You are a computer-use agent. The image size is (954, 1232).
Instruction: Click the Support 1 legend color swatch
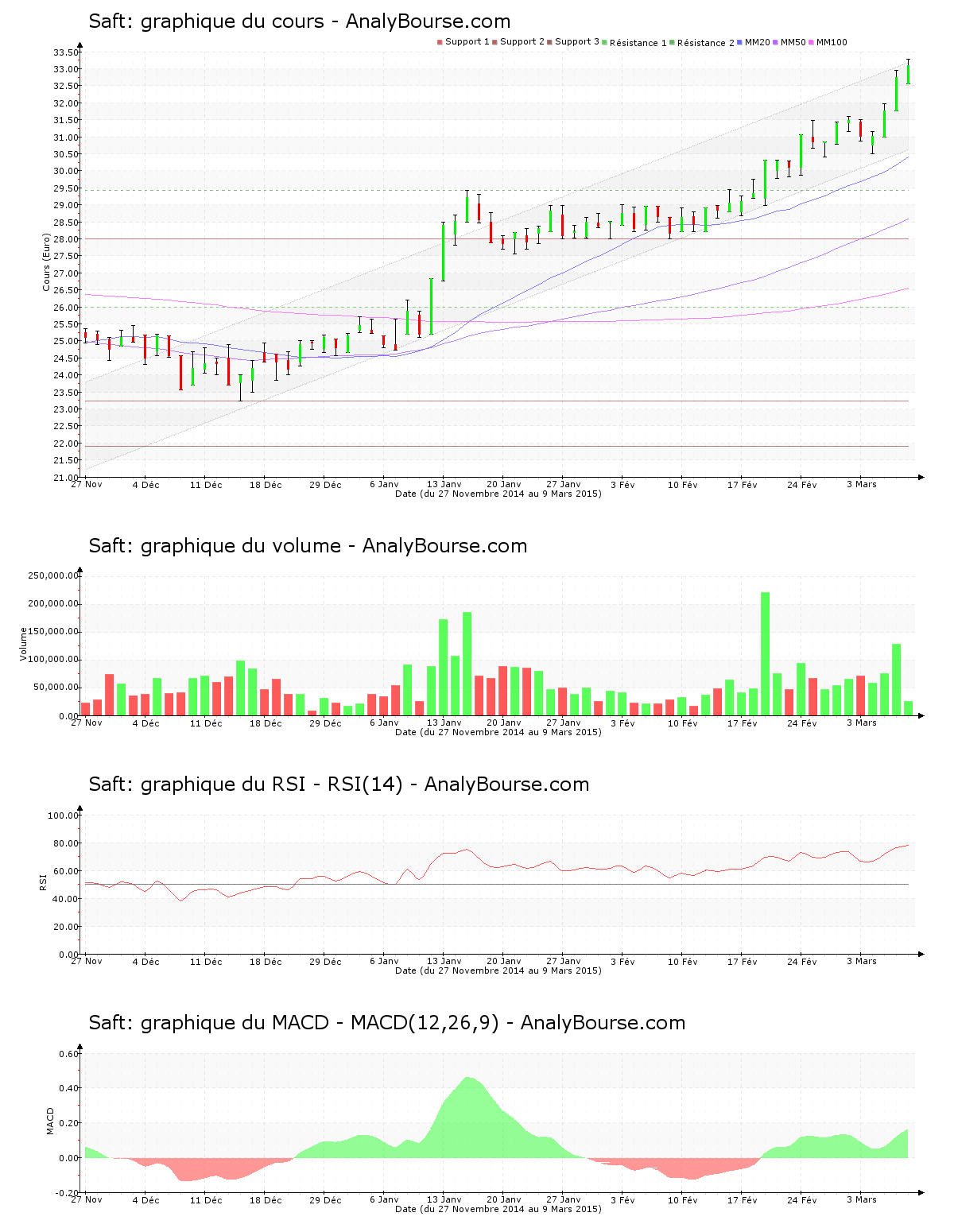point(440,42)
